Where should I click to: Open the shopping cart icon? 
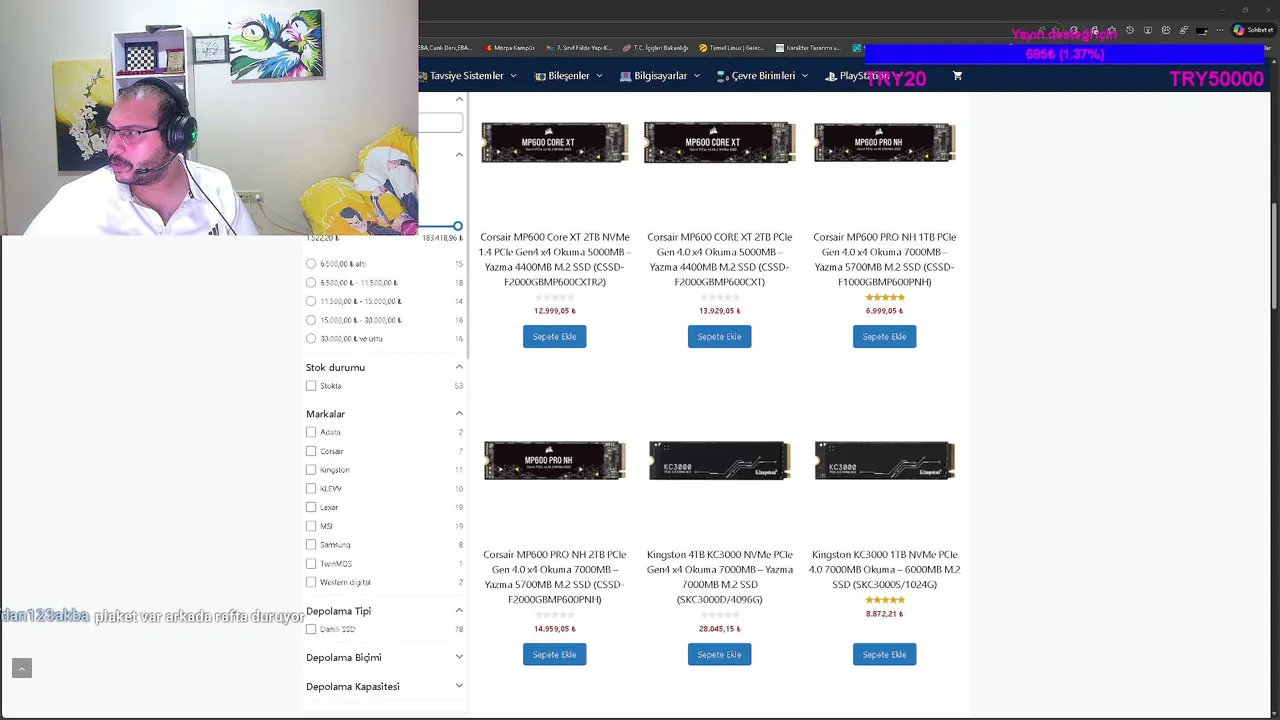tap(957, 76)
